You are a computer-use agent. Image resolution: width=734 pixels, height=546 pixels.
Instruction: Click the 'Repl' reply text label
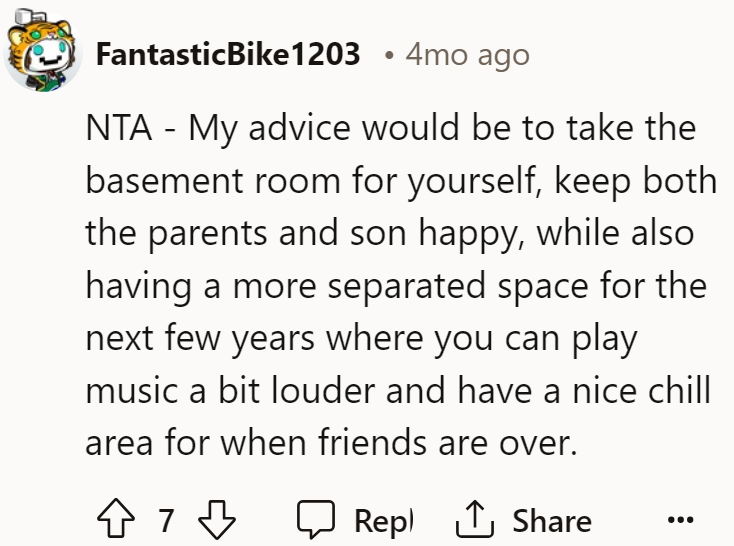coord(384,521)
